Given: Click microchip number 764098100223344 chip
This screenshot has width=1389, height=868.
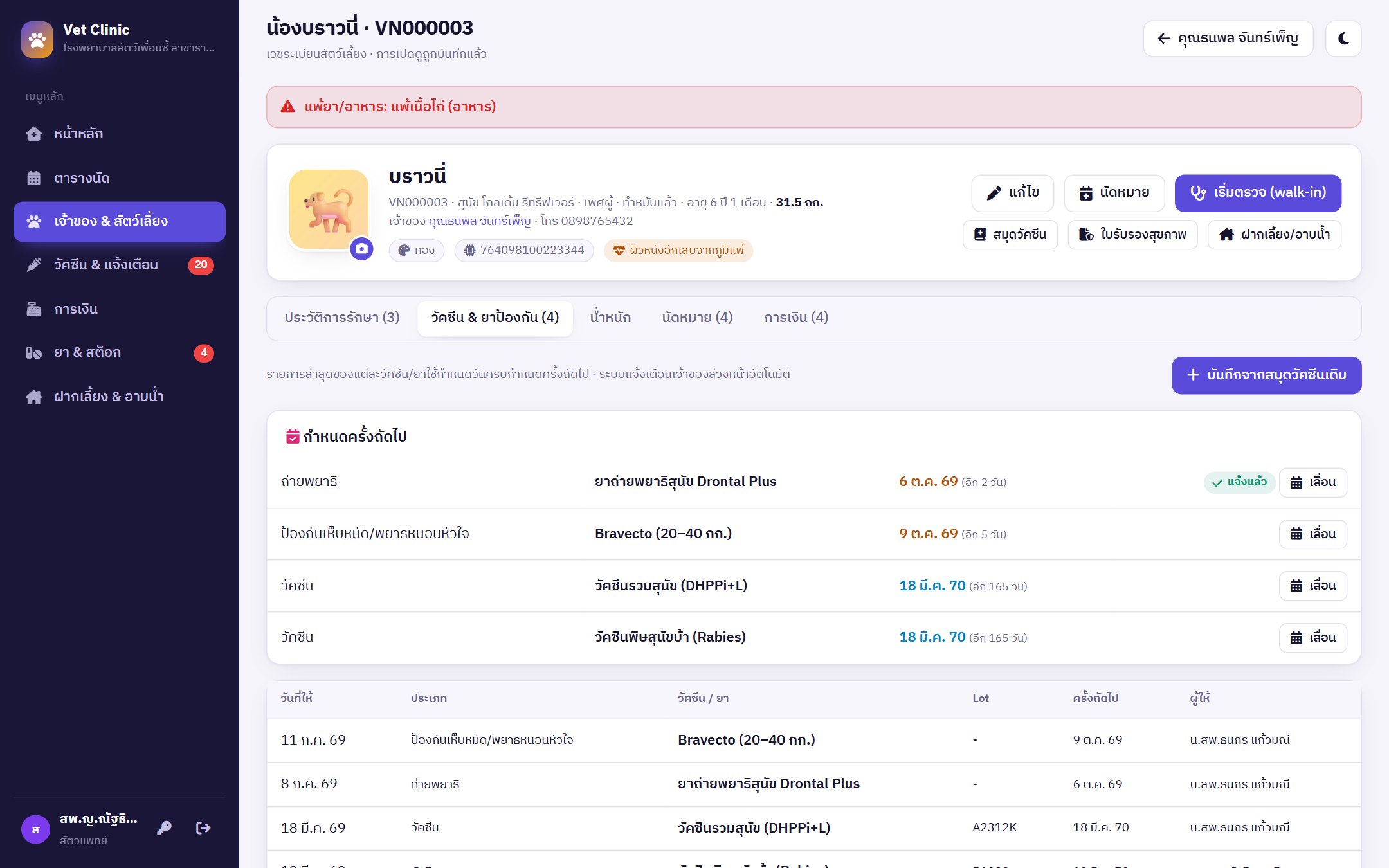Looking at the screenshot, I should (524, 250).
